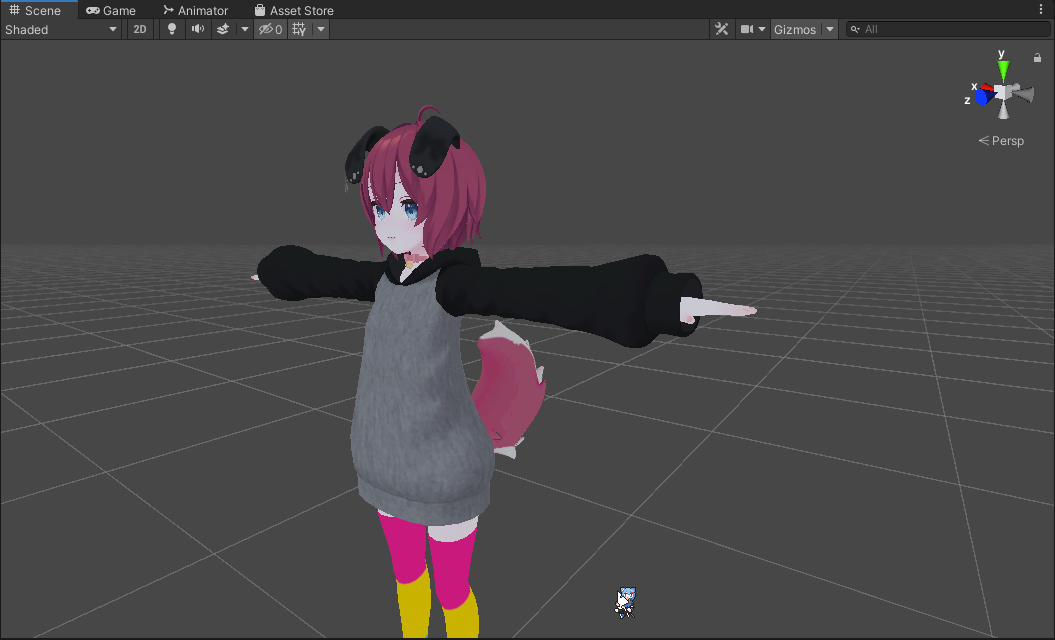Open the Shaded draw mode dropdown
Image resolution: width=1055 pixels, height=640 pixels.
pyautogui.click(x=61, y=29)
